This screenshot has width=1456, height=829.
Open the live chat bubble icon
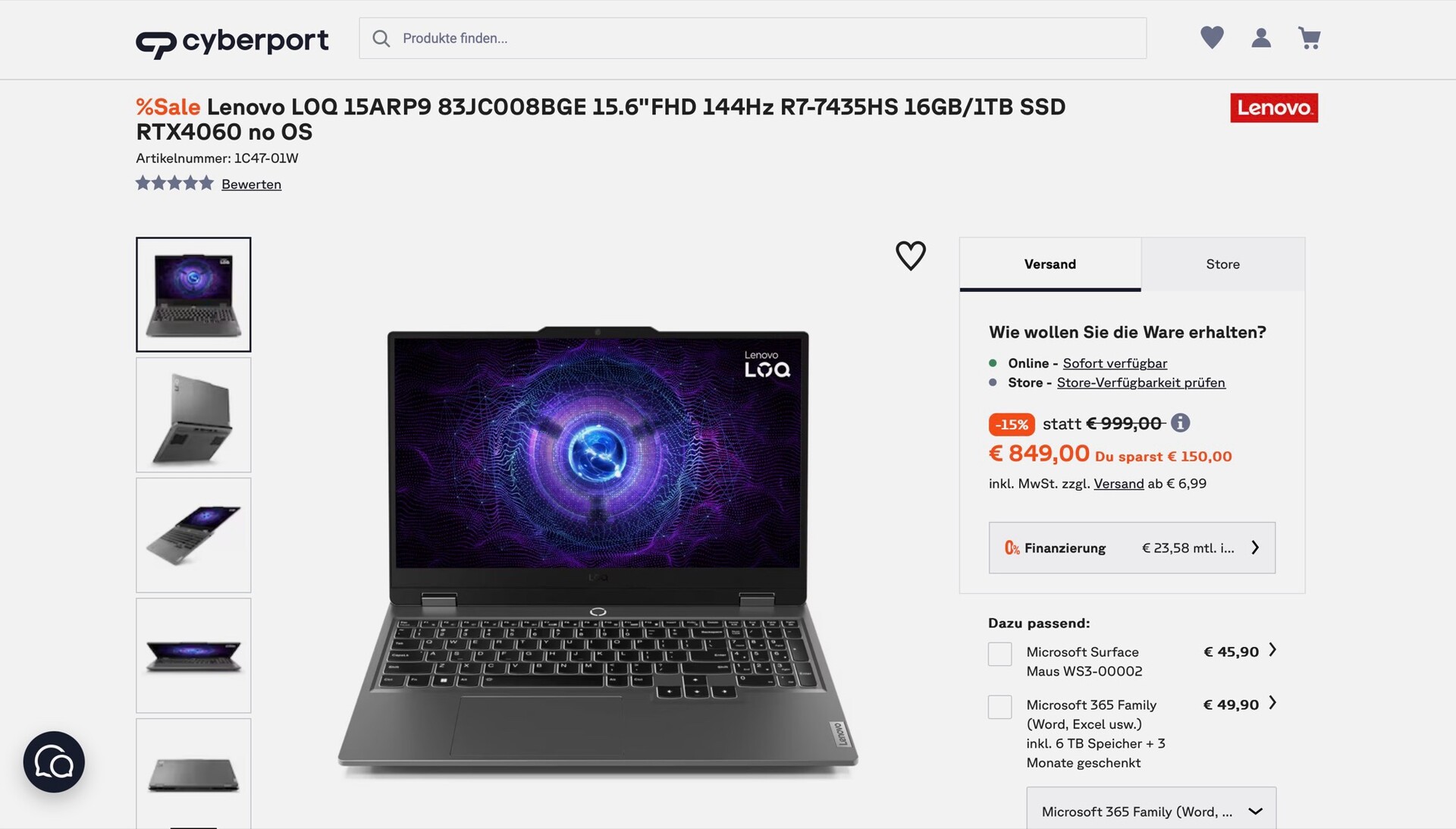(54, 761)
